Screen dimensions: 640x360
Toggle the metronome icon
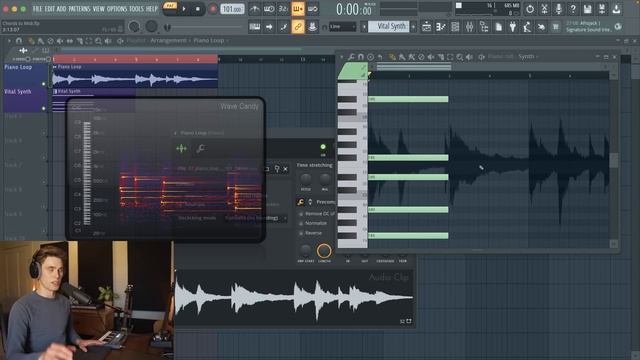(255, 9)
